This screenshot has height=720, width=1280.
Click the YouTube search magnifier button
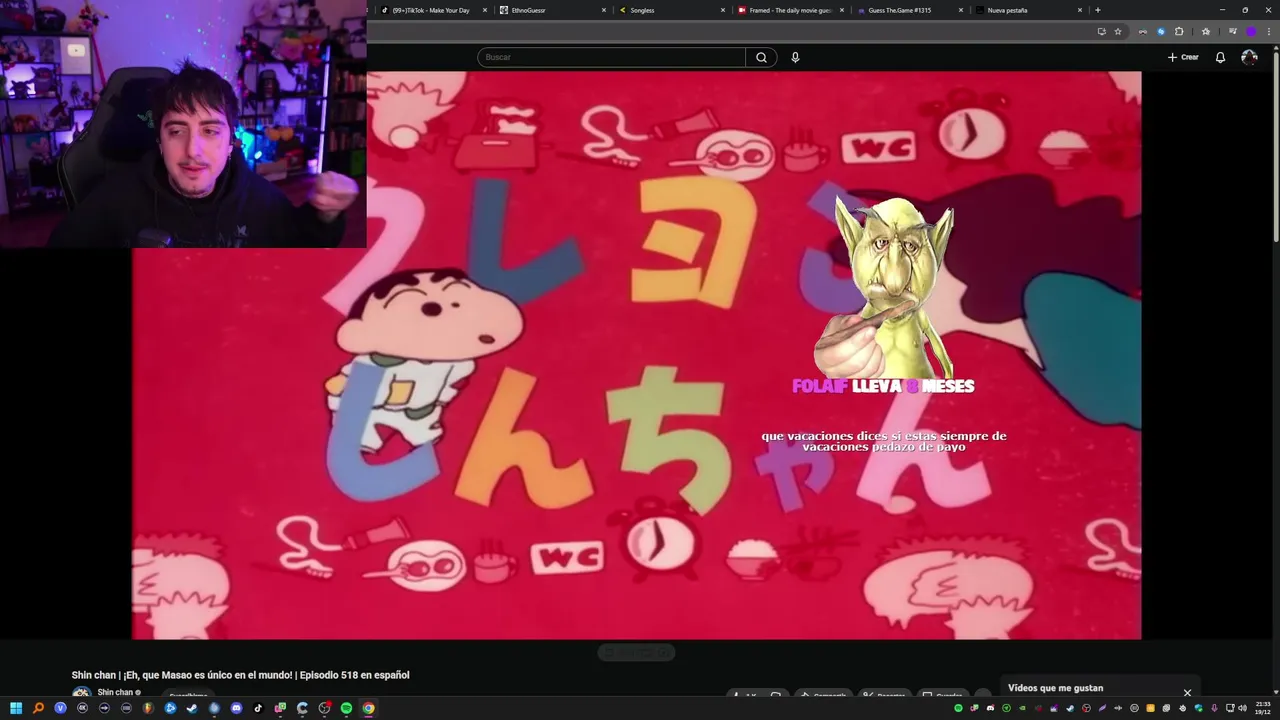coord(761,57)
